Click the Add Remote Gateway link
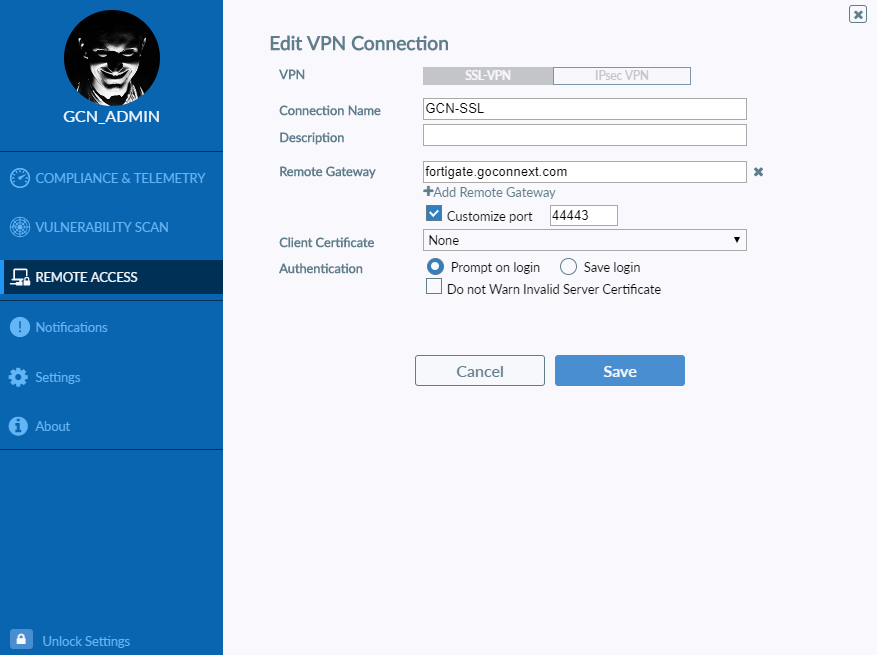The width and height of the screenshot is (877, 655). pos(489,192)
